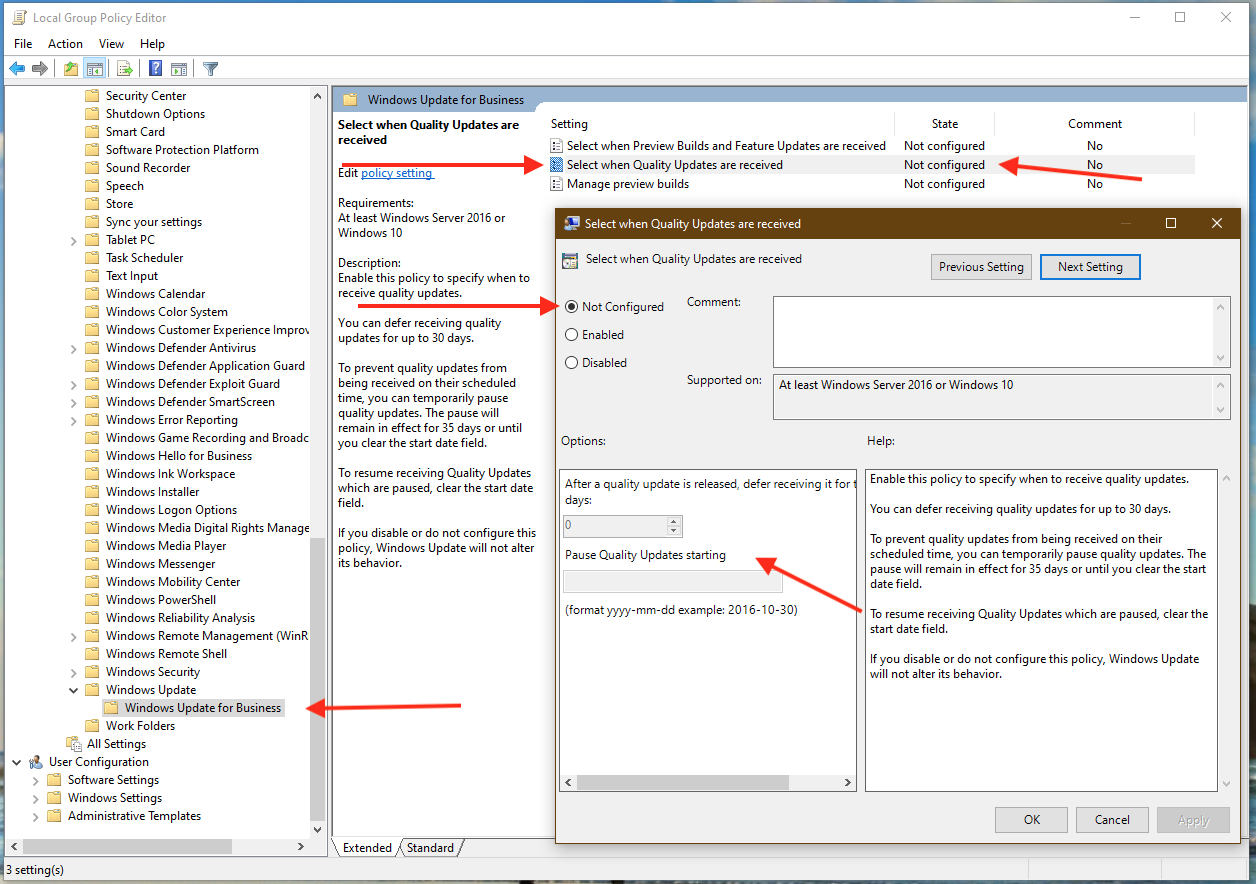
Task: Select the Enabled radio button
Action: [572, 335]
